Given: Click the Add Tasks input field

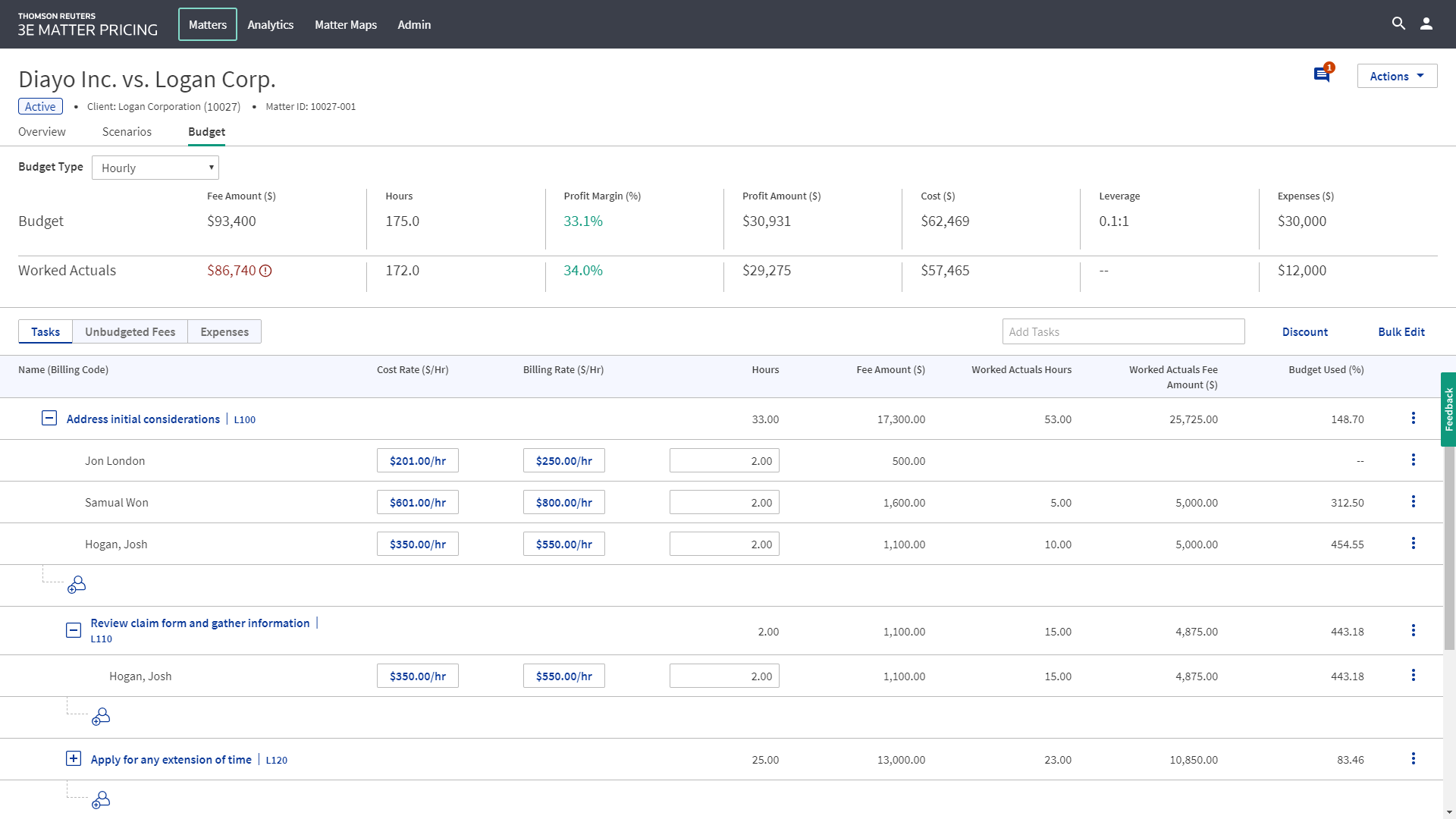Looking at the screenshot, I should click(1123, 332).
